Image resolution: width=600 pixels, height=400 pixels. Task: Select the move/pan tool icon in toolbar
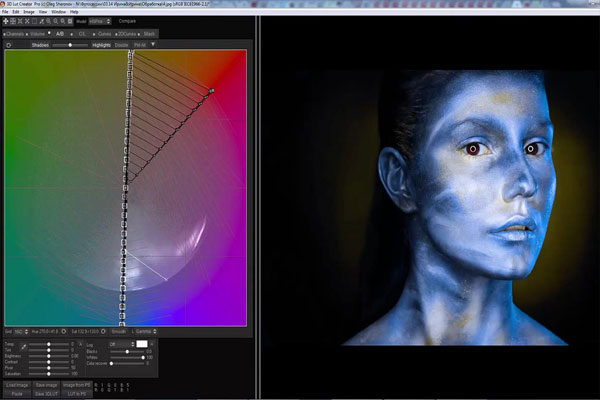6,20
